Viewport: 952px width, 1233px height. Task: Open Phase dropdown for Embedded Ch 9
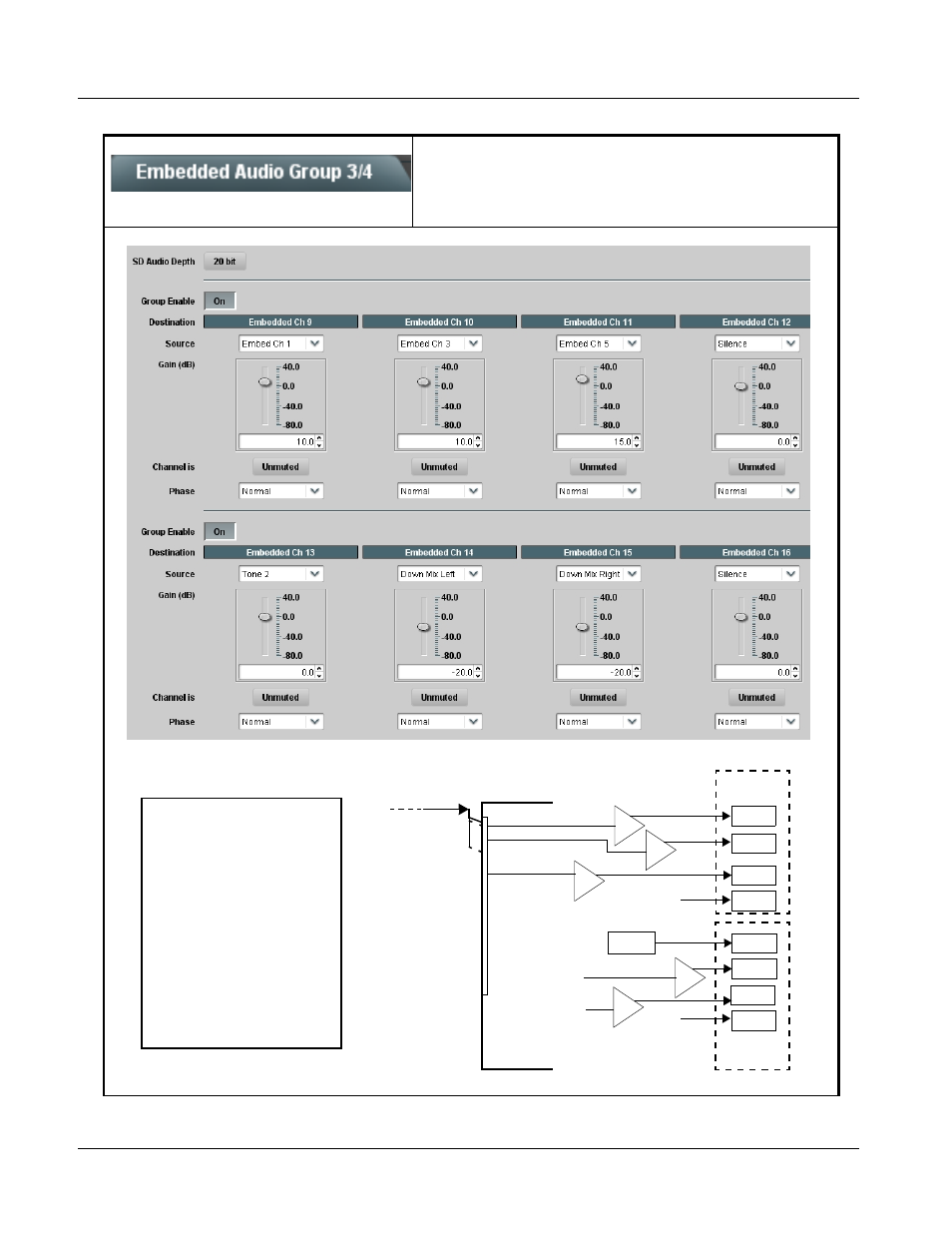click(x=281, y=491)
